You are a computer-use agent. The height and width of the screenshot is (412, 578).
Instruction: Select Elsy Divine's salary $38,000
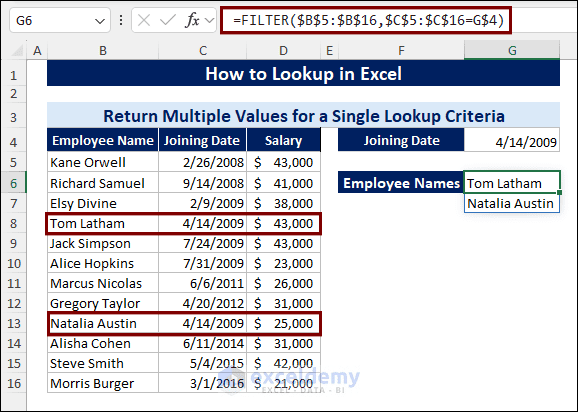pos(283,203)
